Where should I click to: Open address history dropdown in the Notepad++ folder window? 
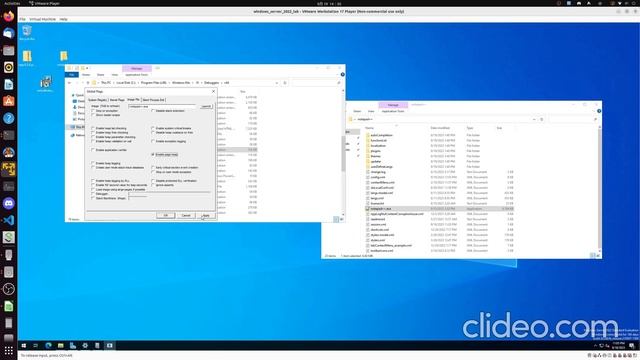[534, 119]
